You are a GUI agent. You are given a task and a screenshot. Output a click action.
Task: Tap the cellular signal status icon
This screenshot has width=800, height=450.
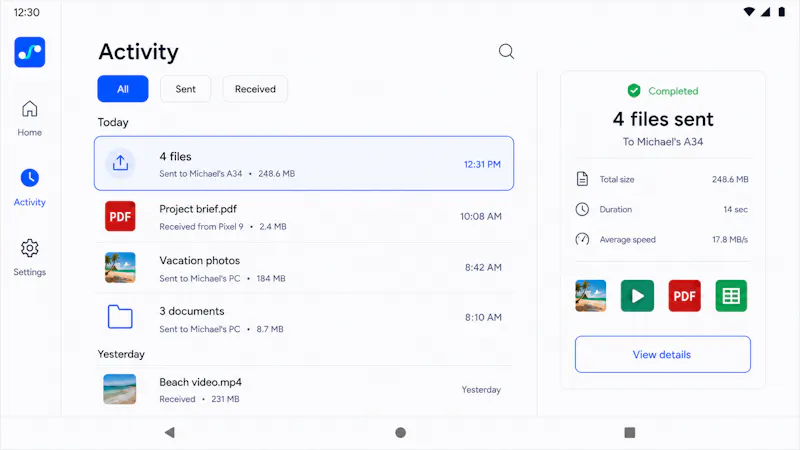click(765, 12)
